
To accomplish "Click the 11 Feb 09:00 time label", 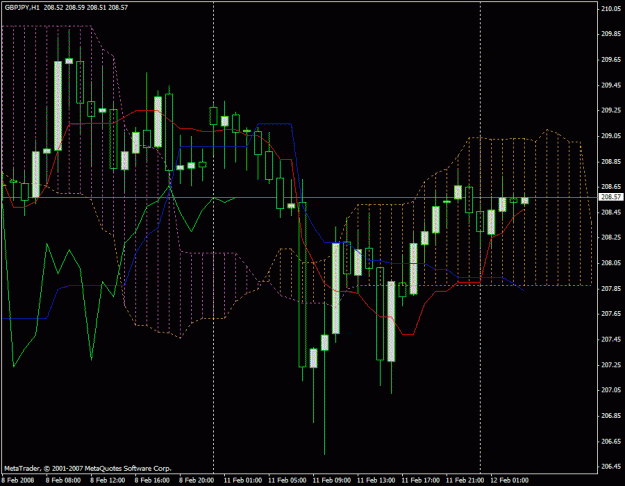I will click(332, 480).
